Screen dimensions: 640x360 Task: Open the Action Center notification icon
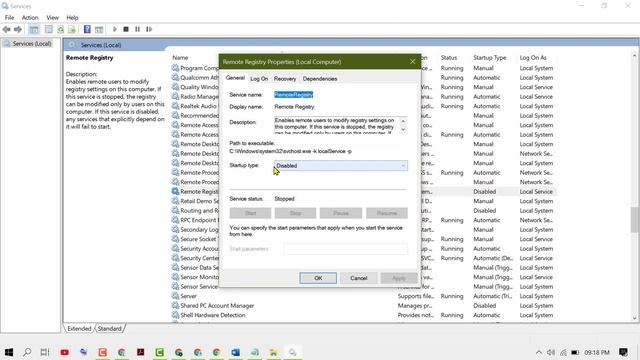click(x=623, y=352)
